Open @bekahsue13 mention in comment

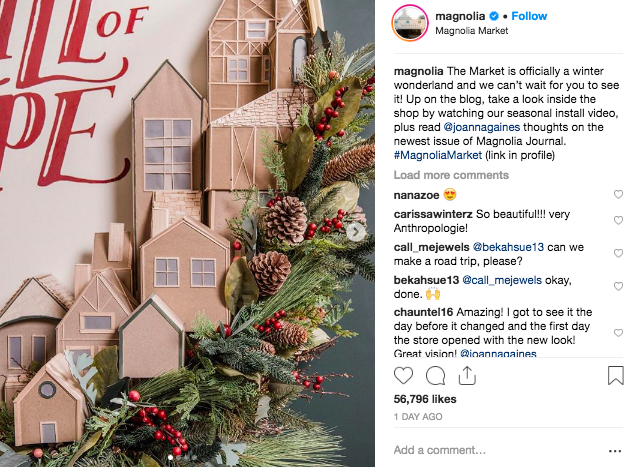tap(508, 247)
